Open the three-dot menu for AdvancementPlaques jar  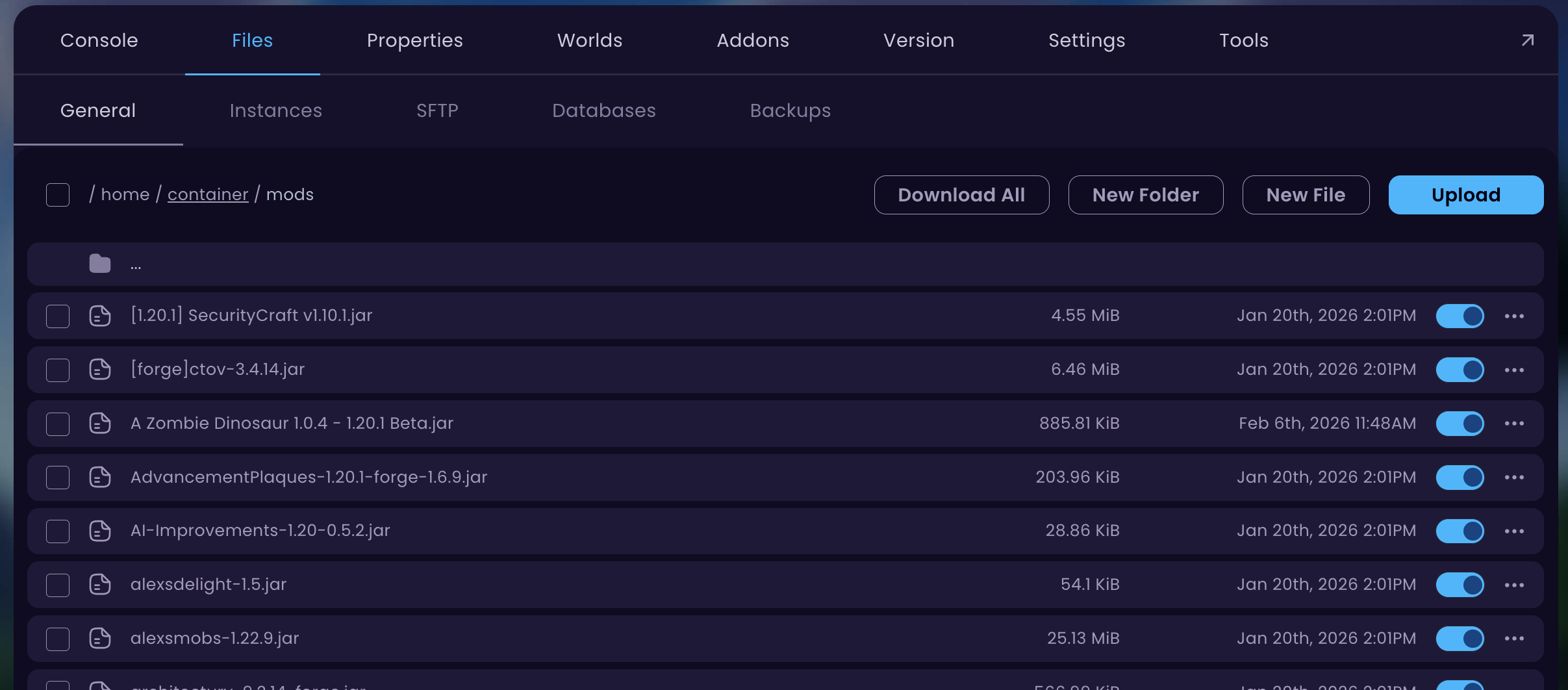coord(1514,478)
